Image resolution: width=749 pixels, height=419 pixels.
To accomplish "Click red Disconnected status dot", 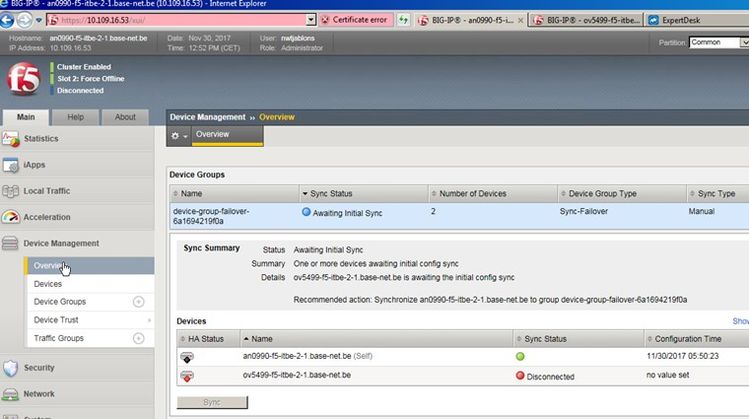I will (x=520, y=376).
